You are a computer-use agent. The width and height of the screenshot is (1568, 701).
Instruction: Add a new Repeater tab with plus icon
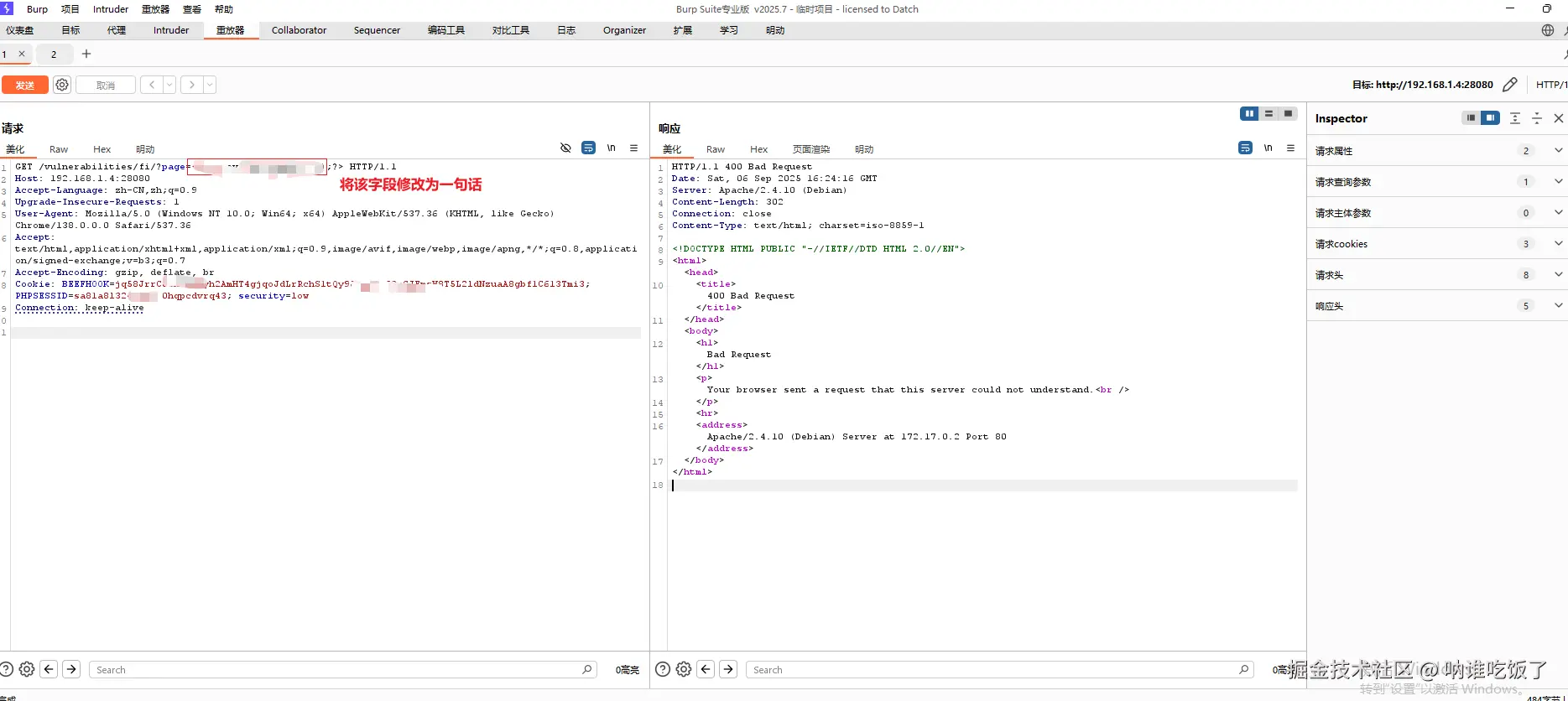[x=86, y=54]
